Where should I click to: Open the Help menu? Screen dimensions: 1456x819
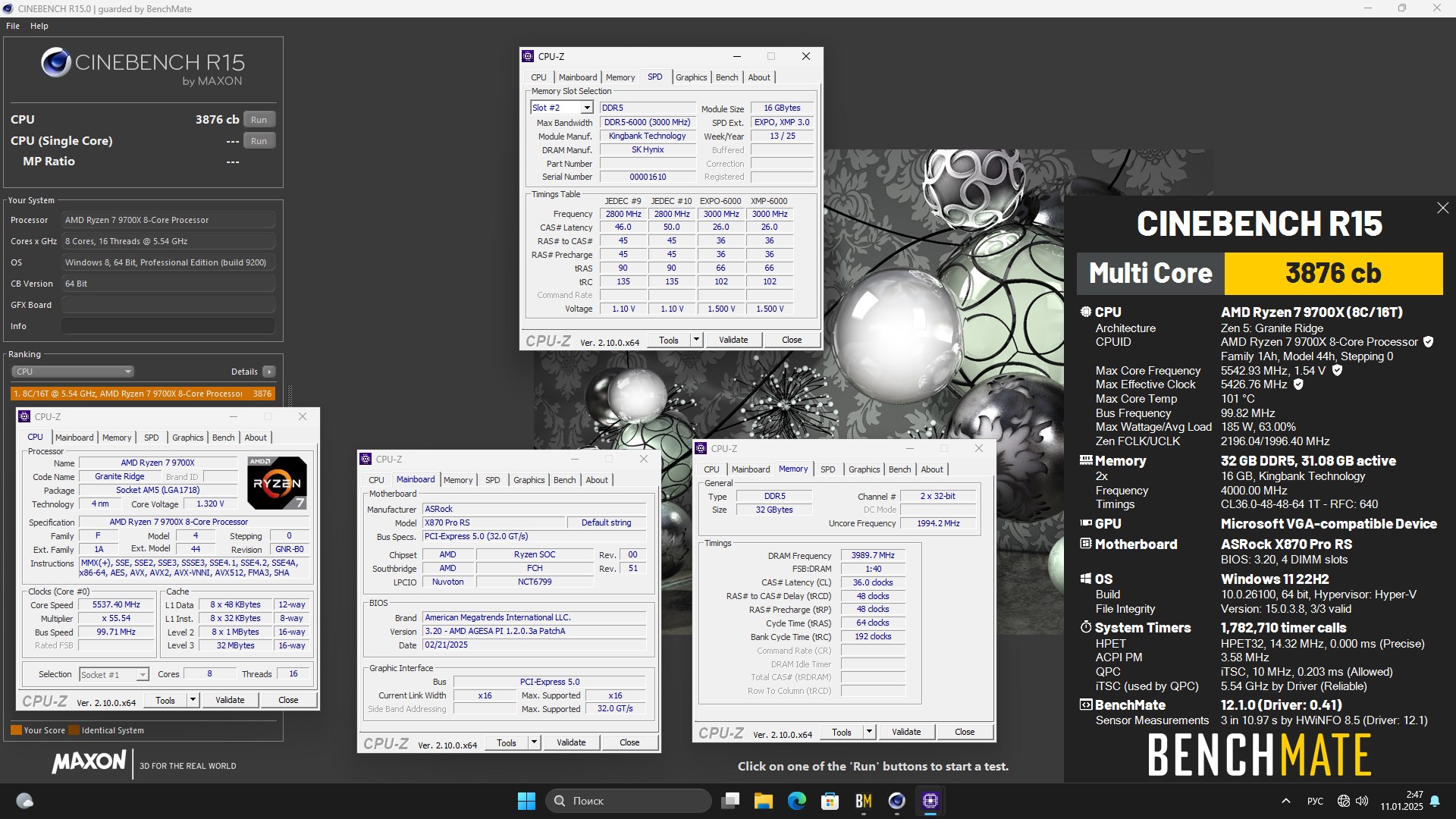pyautogui.click(x=39, y=26)
